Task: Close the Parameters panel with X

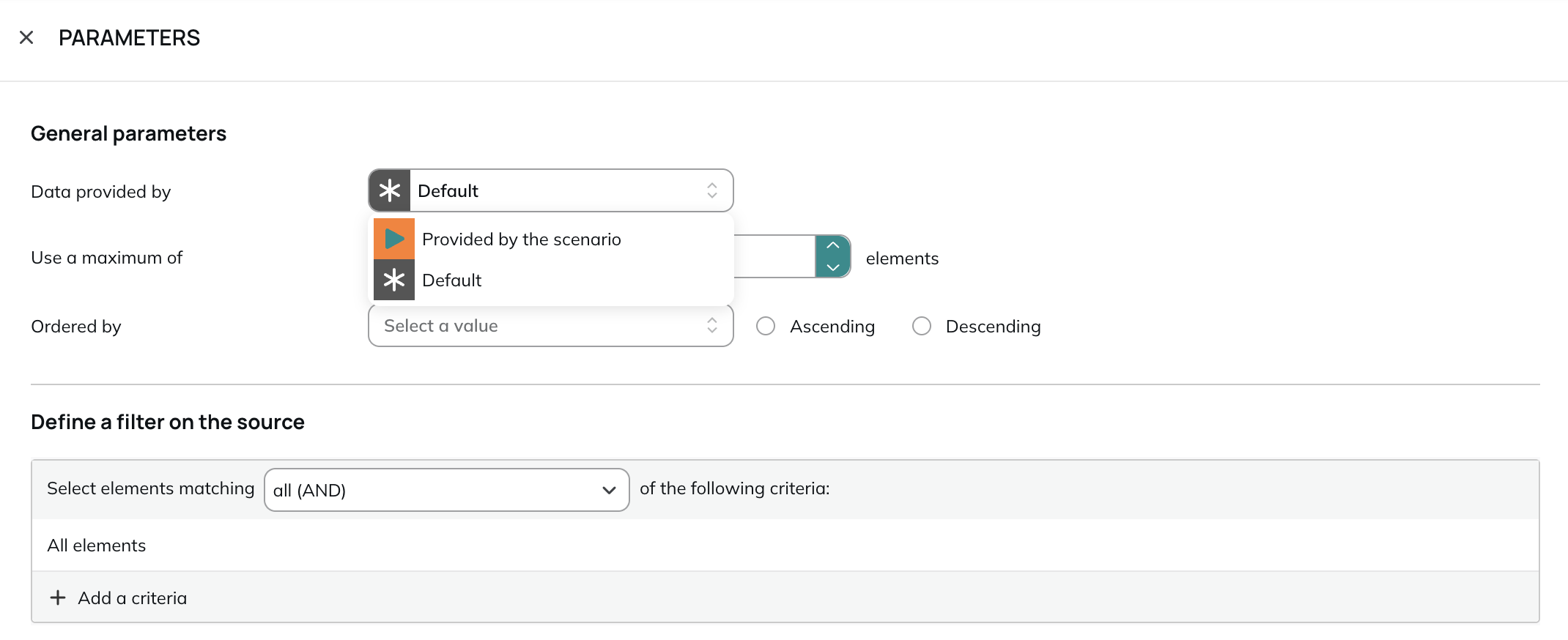Action: [26, 37]
